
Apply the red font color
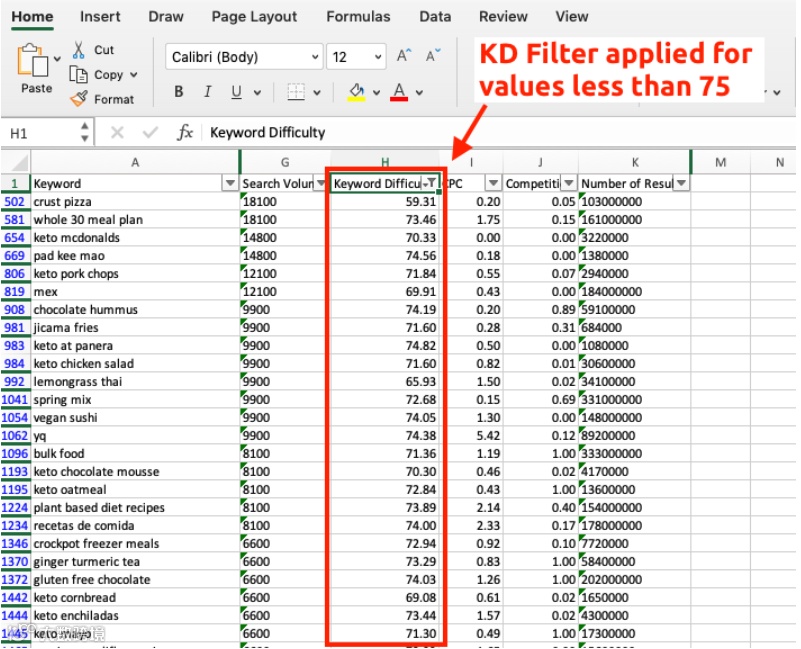pos(399,92)
